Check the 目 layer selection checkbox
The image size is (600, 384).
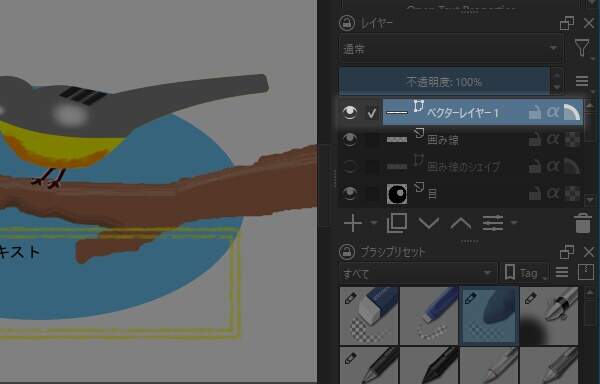click(372, 194)
